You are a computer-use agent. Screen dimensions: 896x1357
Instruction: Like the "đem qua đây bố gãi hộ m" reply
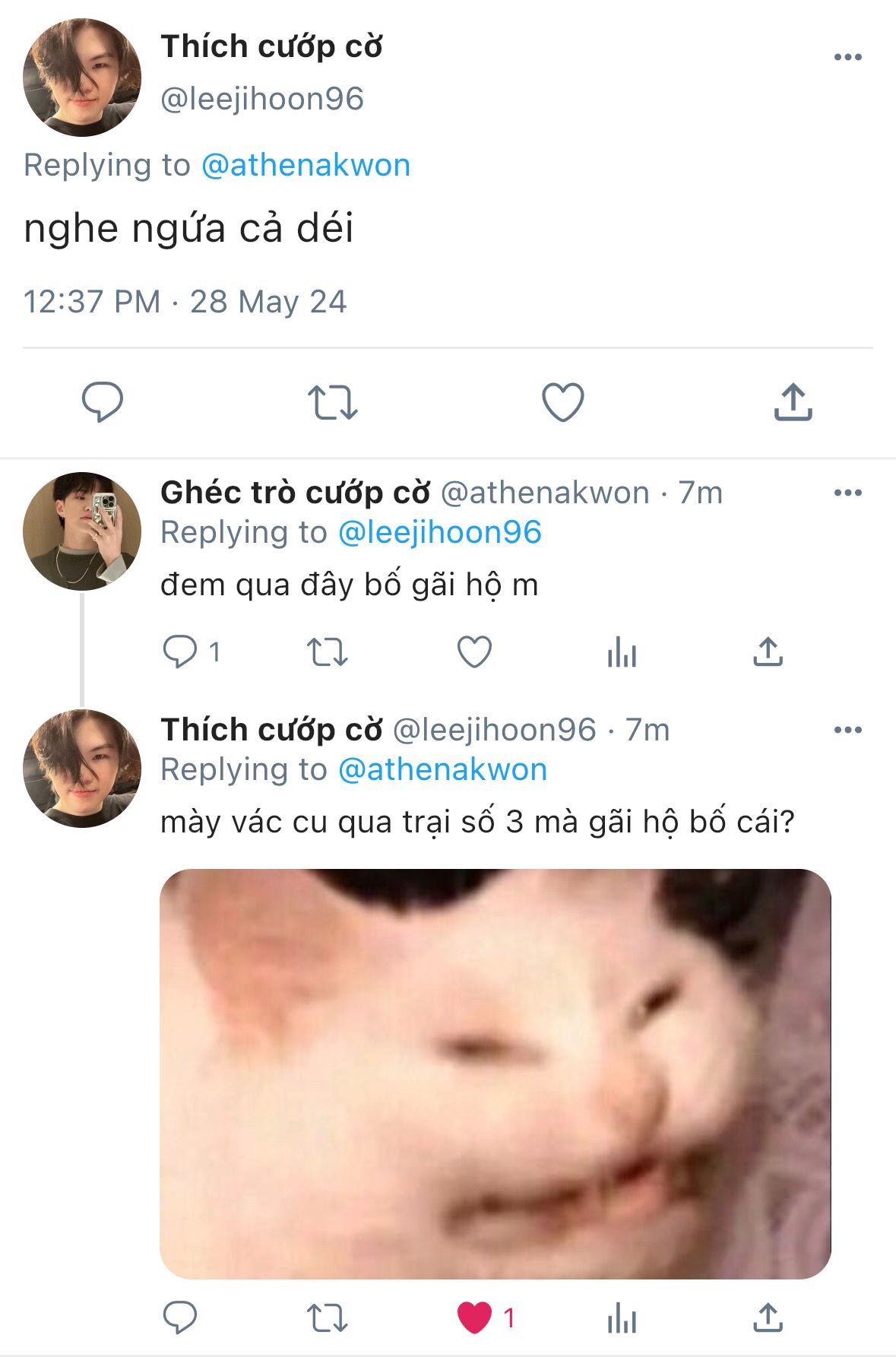tap(474, 652)
